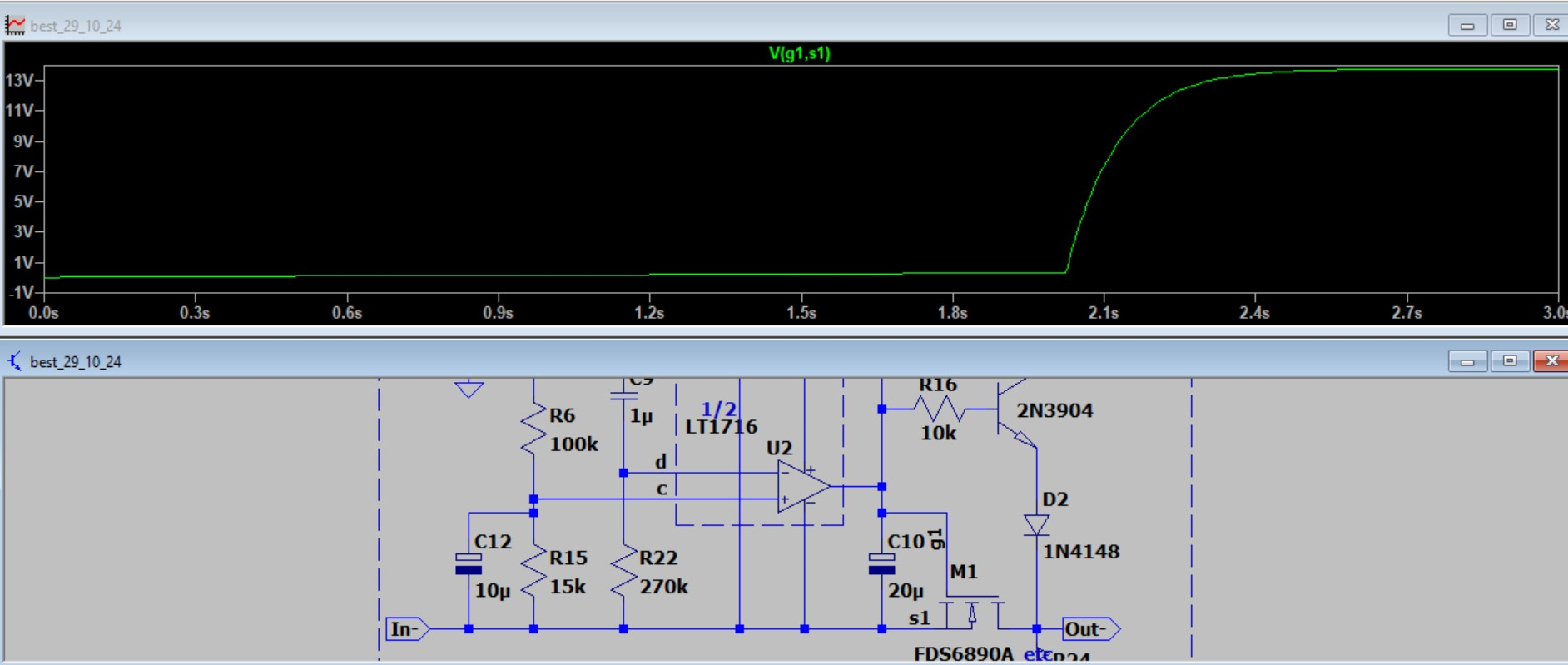Select the R15 resistor symbol

click(x=533, y=572)
